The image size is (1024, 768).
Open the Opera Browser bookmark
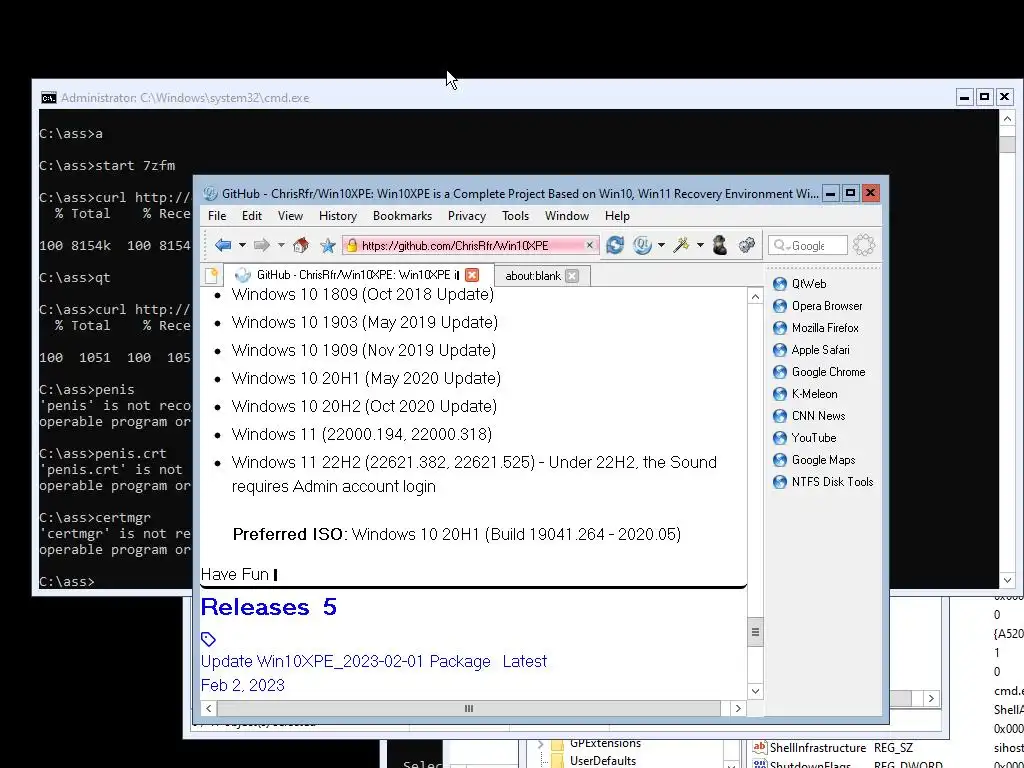pyautogui.click(x=818, y=306)
